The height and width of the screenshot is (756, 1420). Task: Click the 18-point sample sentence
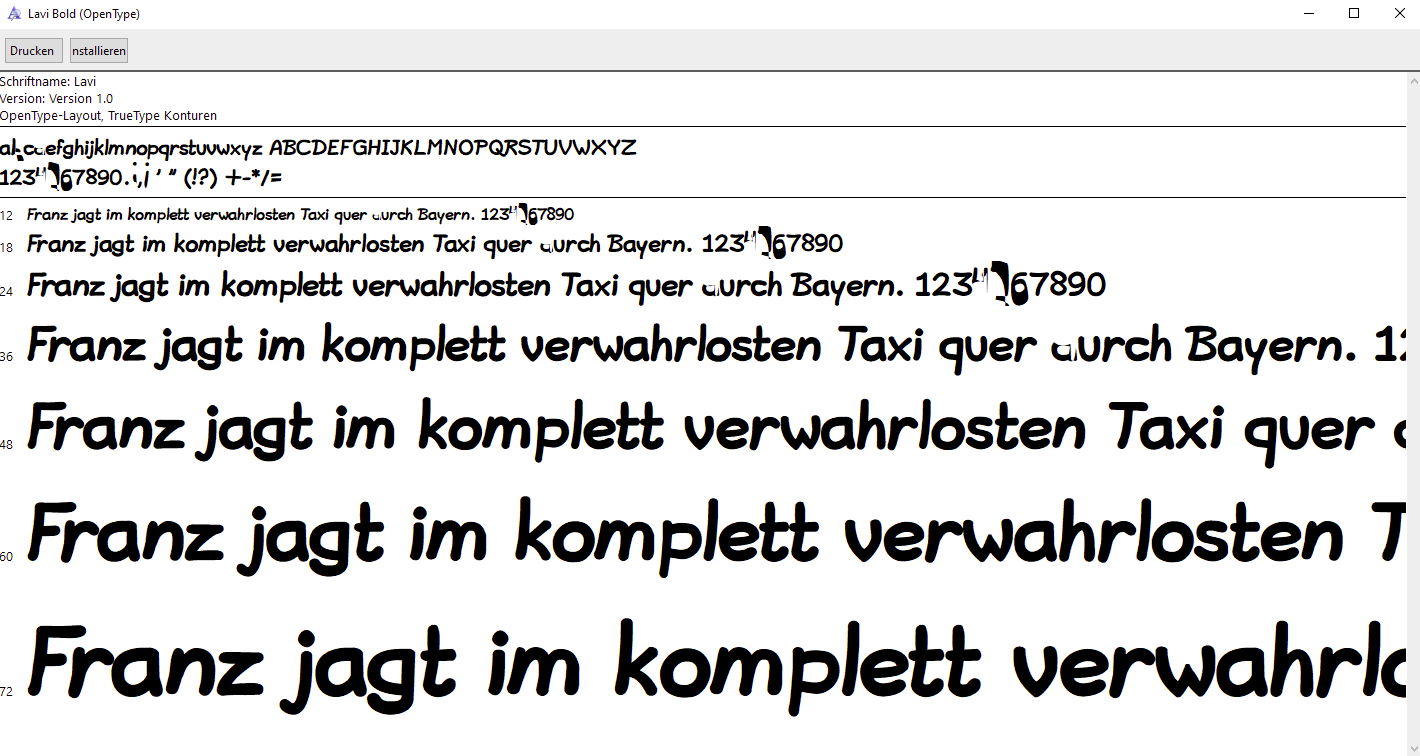[434, 244]
